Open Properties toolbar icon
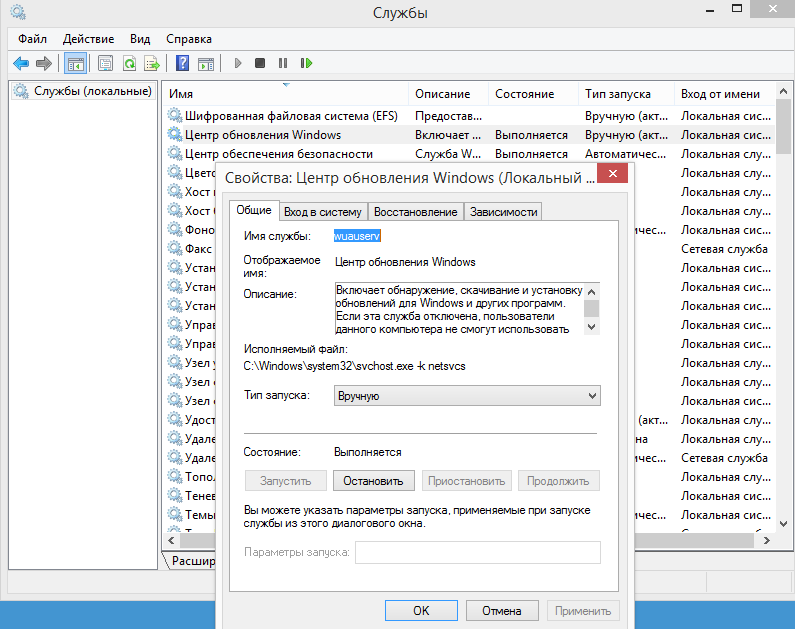The width and height of the screenshot is (795, 629). [105, 63]
